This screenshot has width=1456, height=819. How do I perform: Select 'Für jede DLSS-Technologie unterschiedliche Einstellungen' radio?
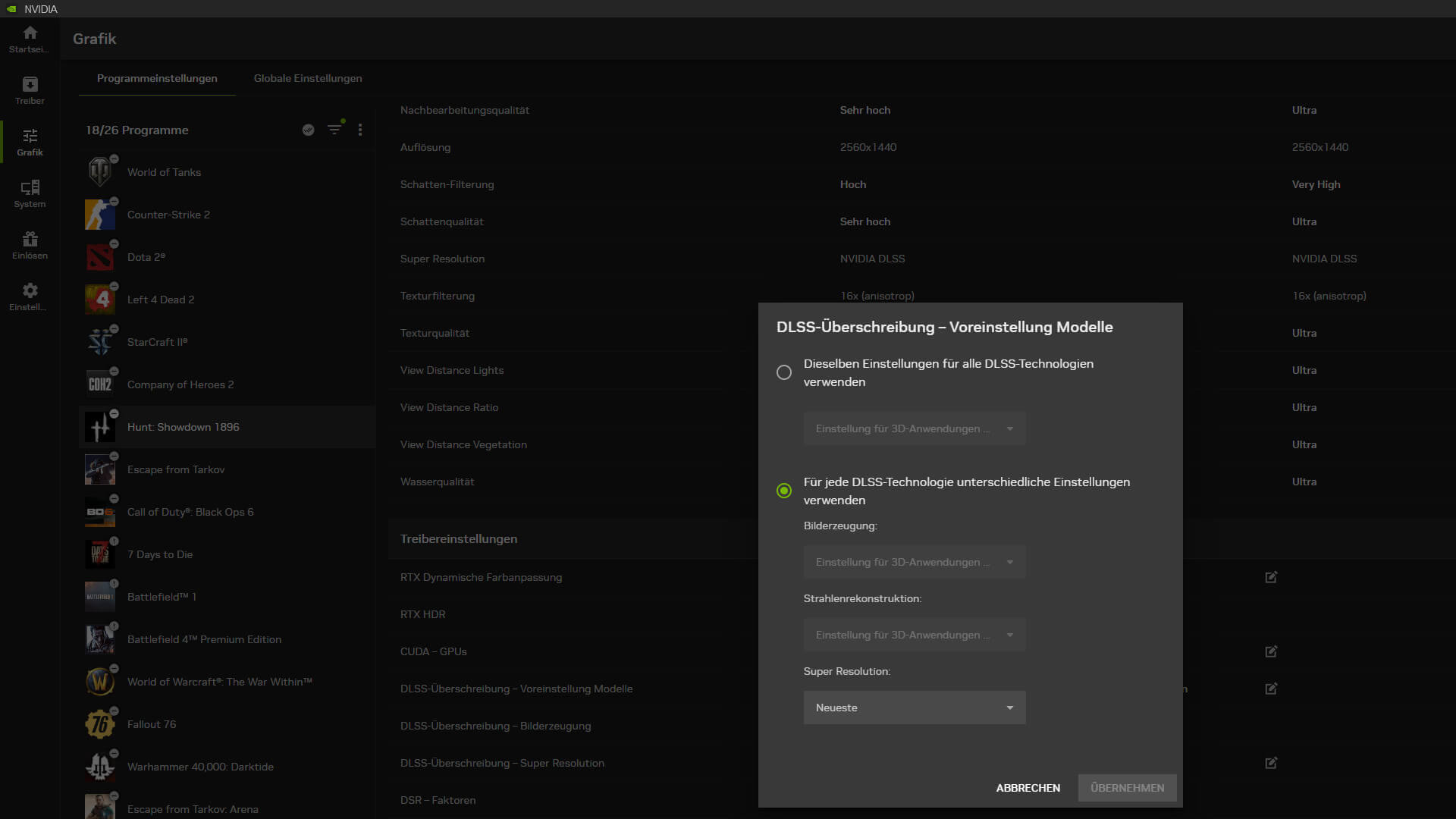click(784, 491)
